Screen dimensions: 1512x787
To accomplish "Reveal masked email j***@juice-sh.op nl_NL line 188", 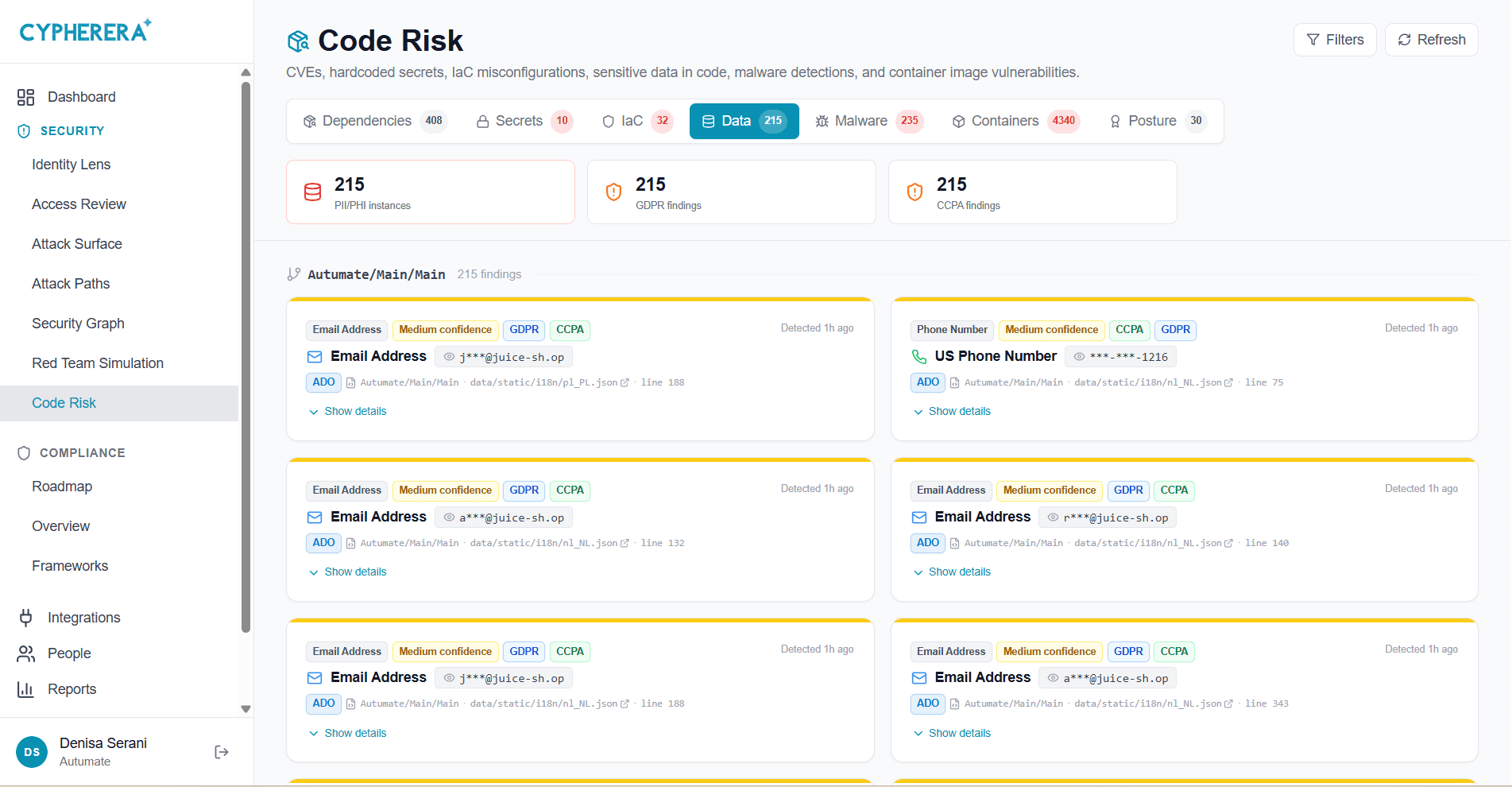I will click(x=449, y=678).
